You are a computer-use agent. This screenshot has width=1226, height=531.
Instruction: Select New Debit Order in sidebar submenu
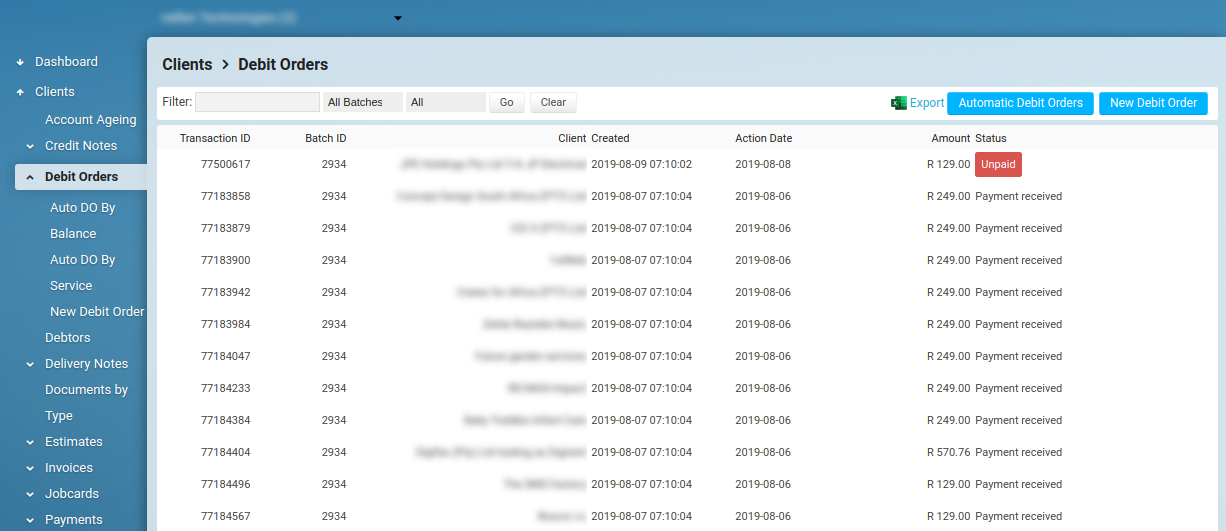pyautogui.click(x=97, y=312)
